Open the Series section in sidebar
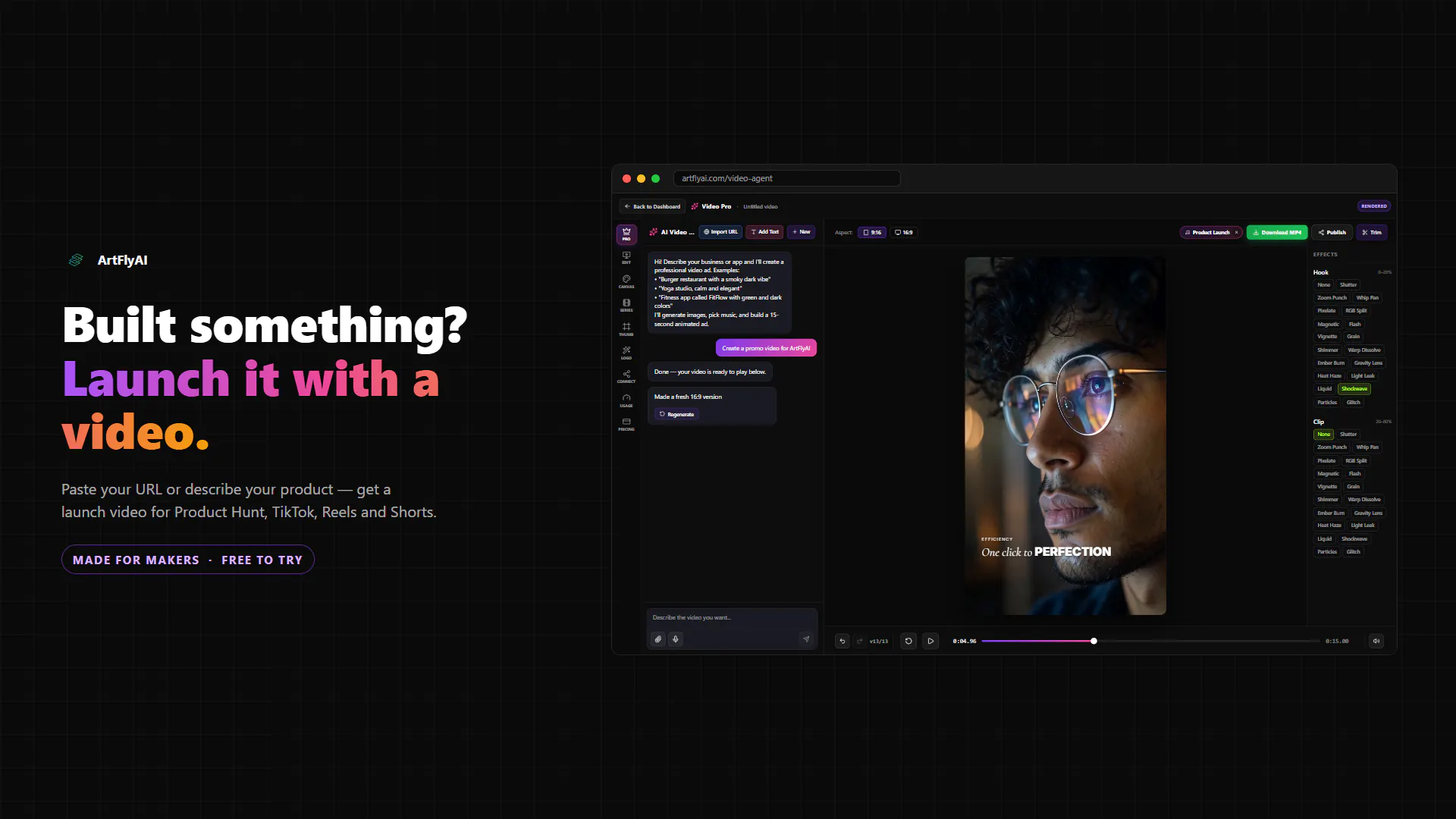 626,305
